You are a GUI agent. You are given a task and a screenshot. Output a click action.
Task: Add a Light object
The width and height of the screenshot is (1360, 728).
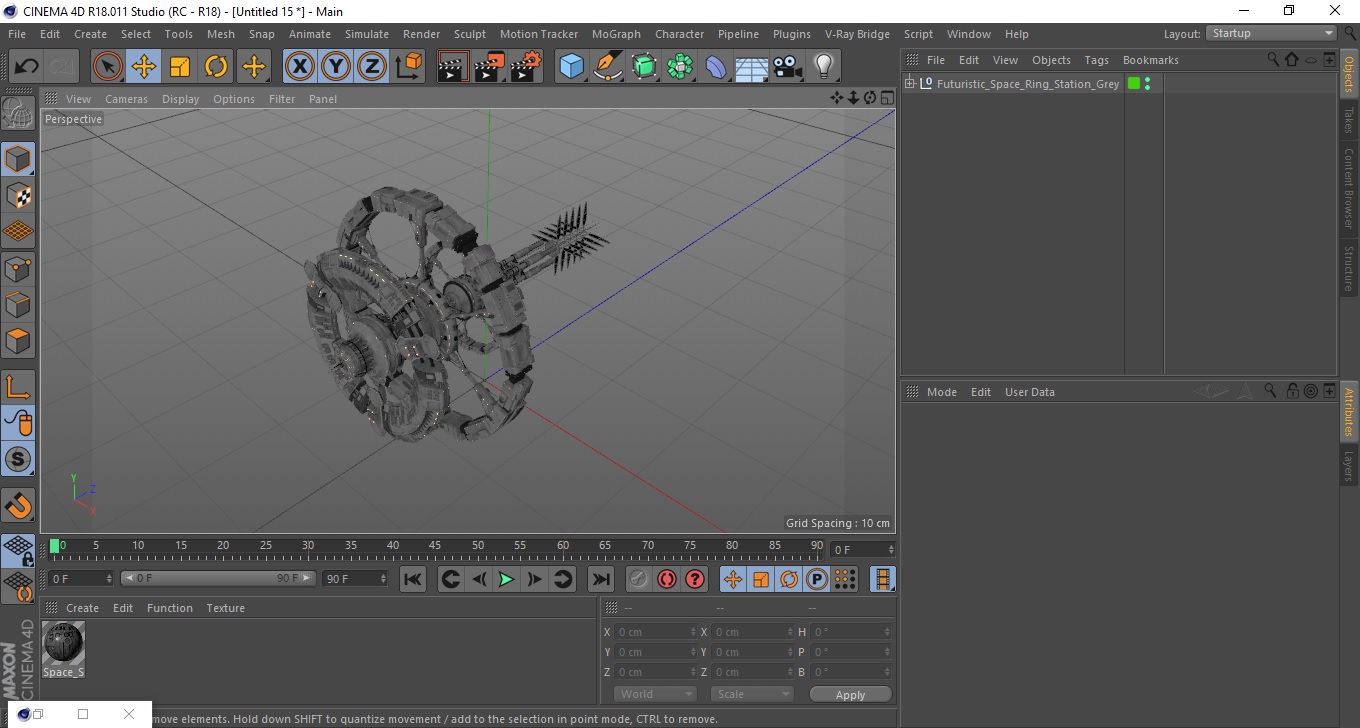coord(823,67)
